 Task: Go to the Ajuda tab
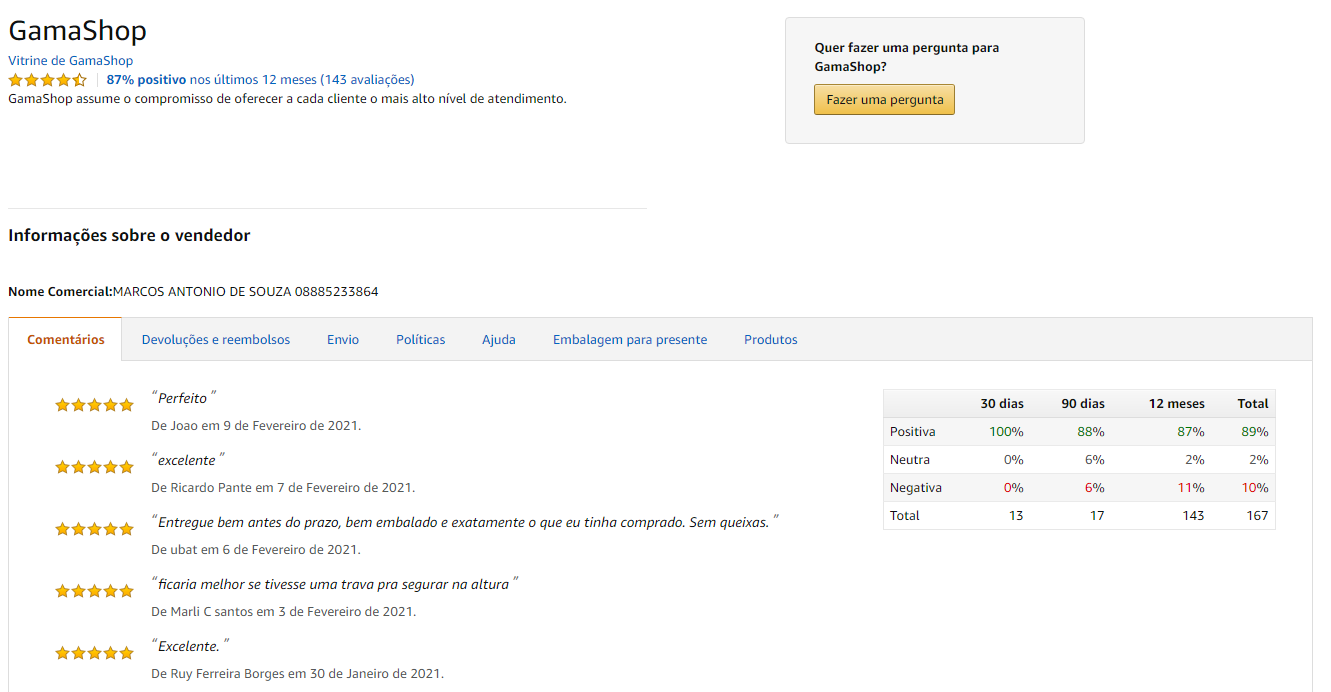click(499, 340)
